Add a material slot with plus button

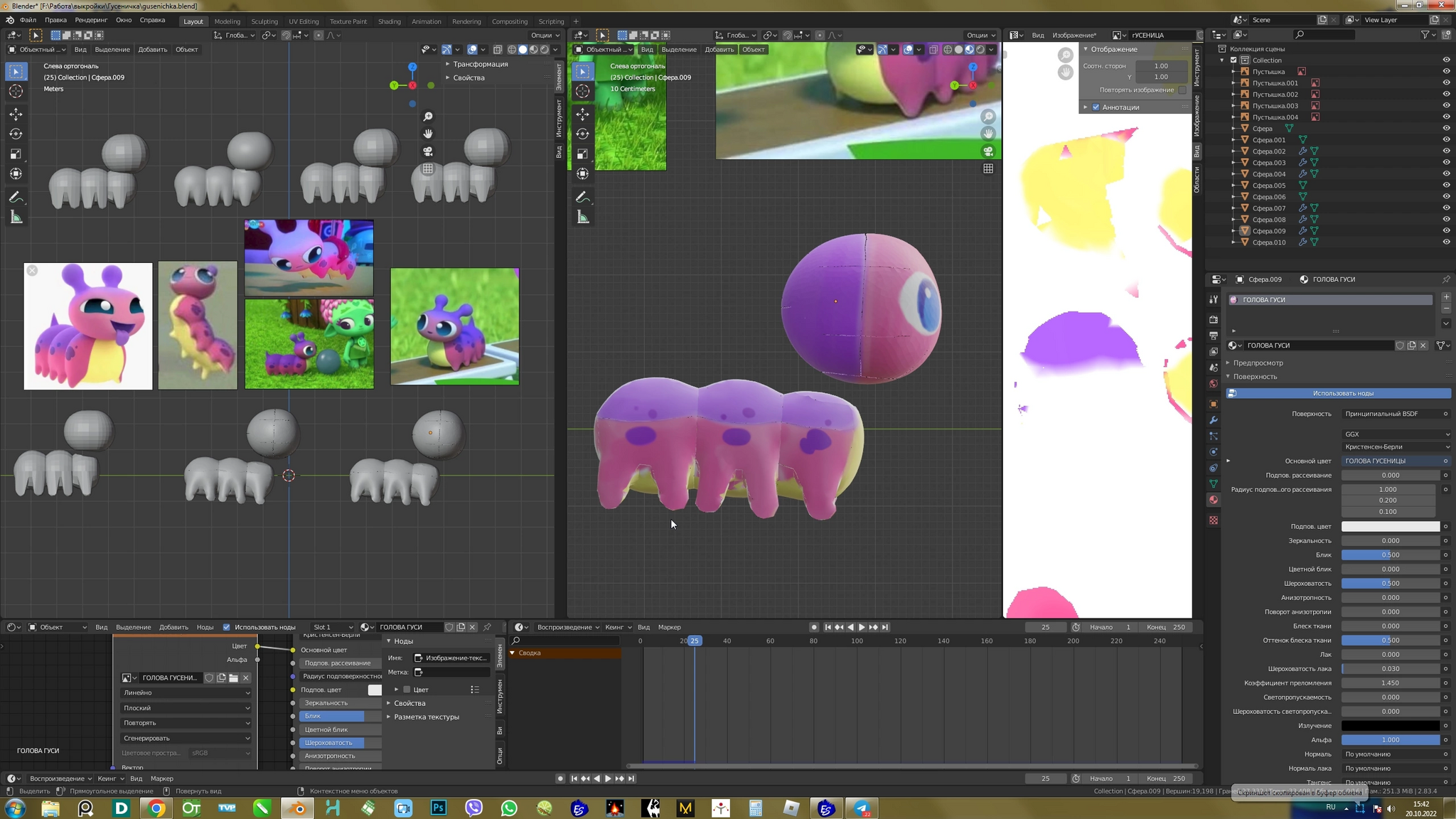1446,297
